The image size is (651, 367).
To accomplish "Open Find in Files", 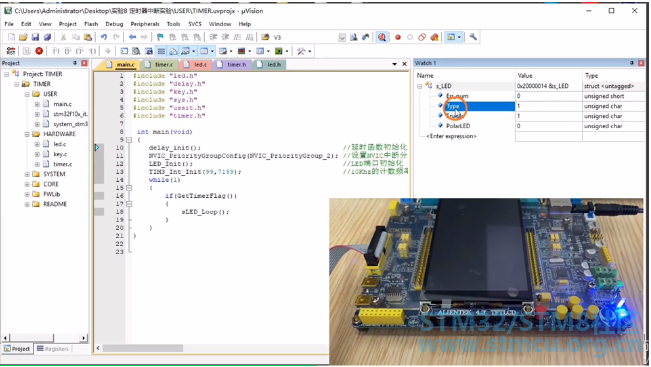I will 265,37.
